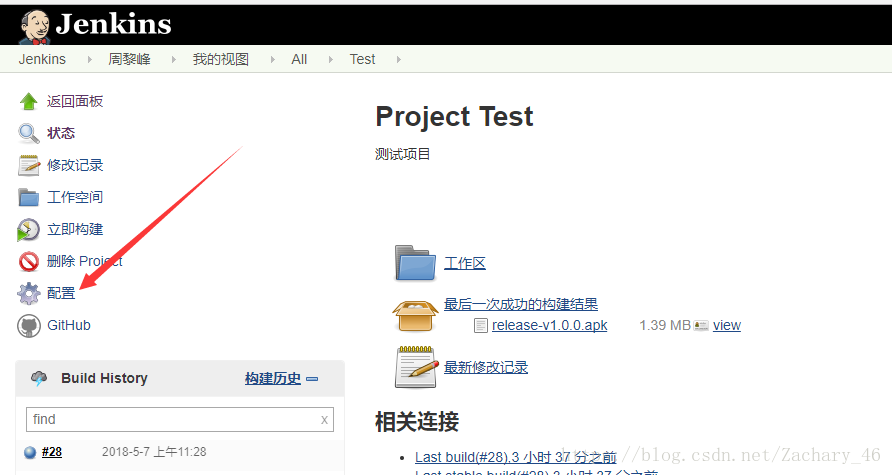892x475 pixels.
Task: Expand the arrow after the All breadcrumb
Action: pyautogui.click(x=331, y=59)
